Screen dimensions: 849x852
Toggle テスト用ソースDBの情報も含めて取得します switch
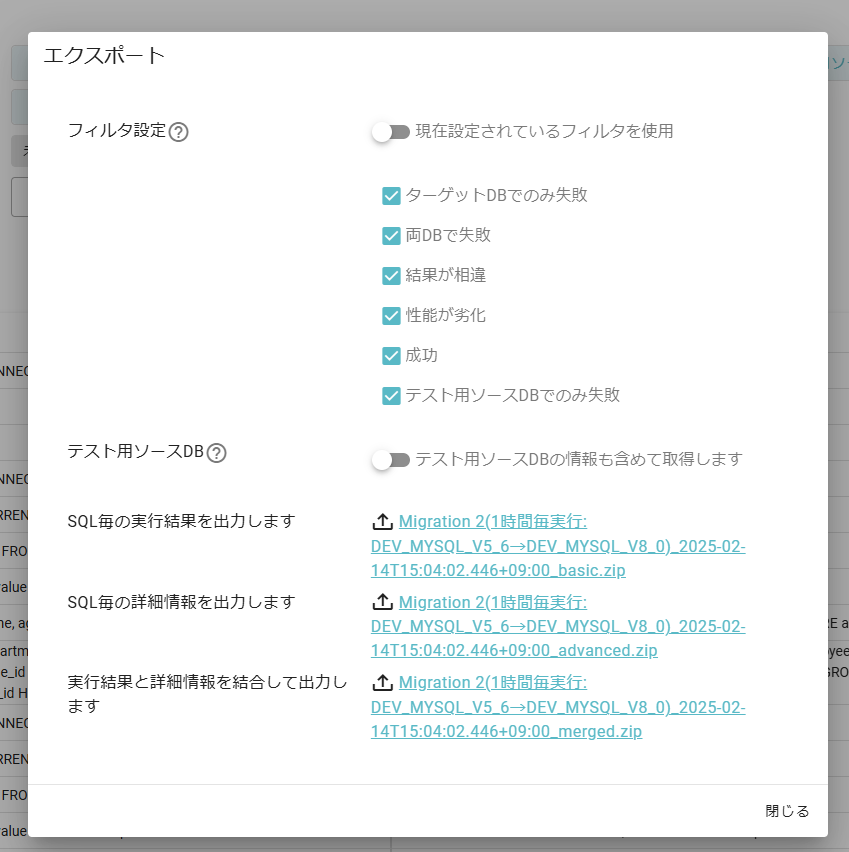tap(391, 460)
